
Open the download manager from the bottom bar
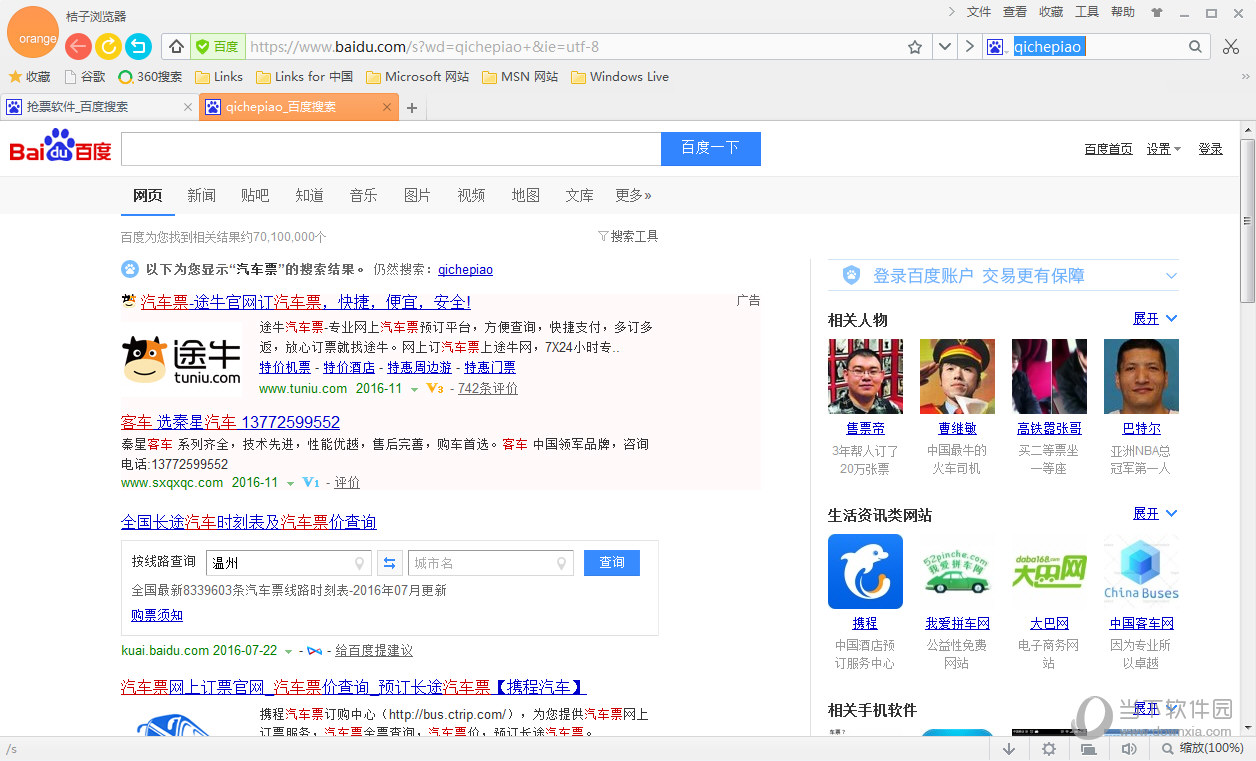pos(1009,748)
